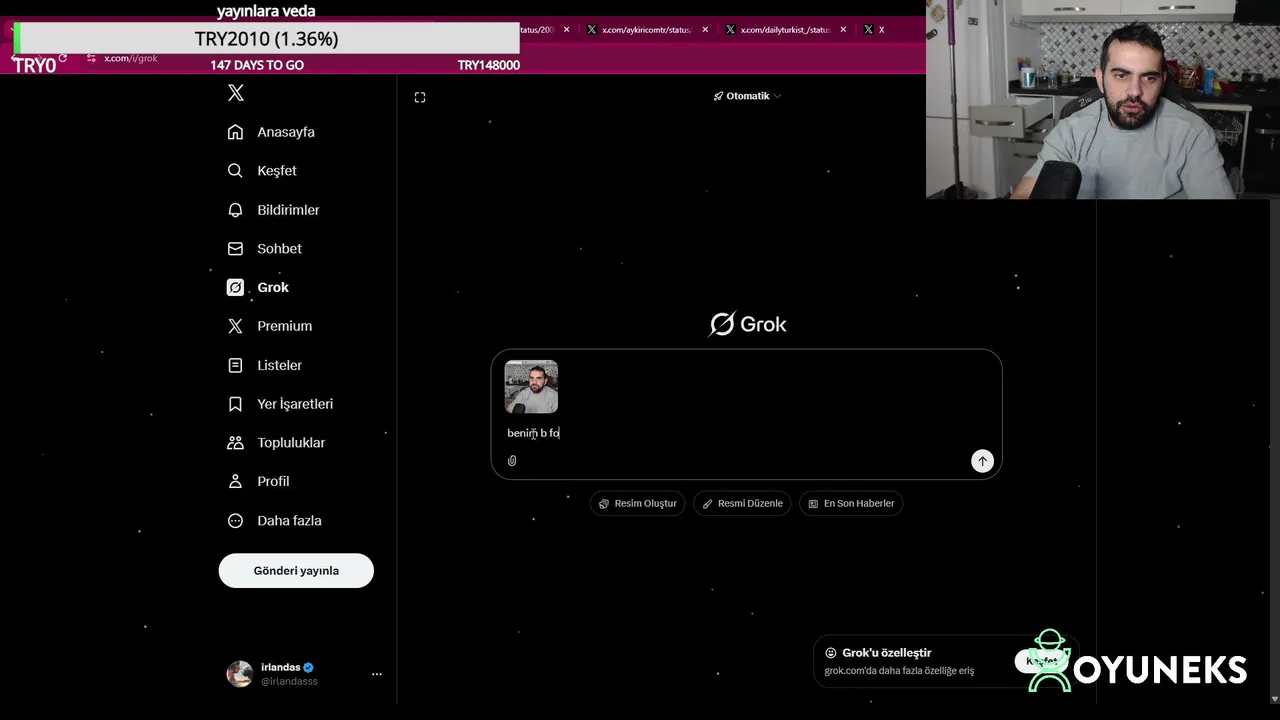
Task: Open Premium page
Action: click(x=284, y=326)
